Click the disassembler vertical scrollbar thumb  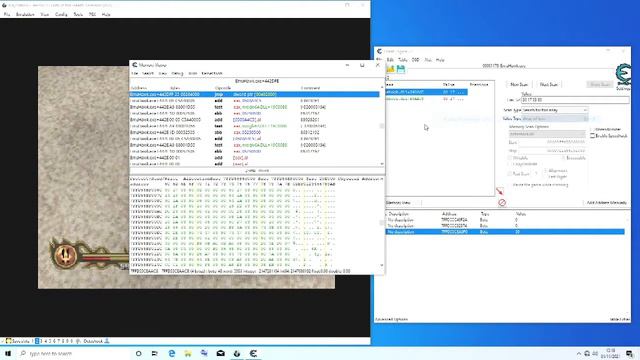pyautogui.click(x=382, y=126)
